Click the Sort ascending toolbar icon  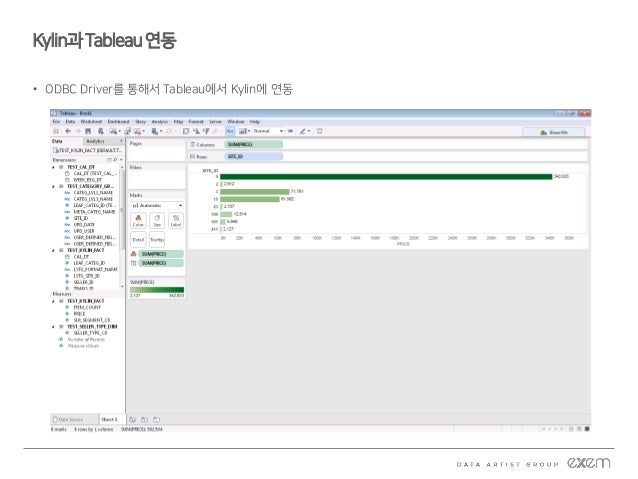pos(196,131)
